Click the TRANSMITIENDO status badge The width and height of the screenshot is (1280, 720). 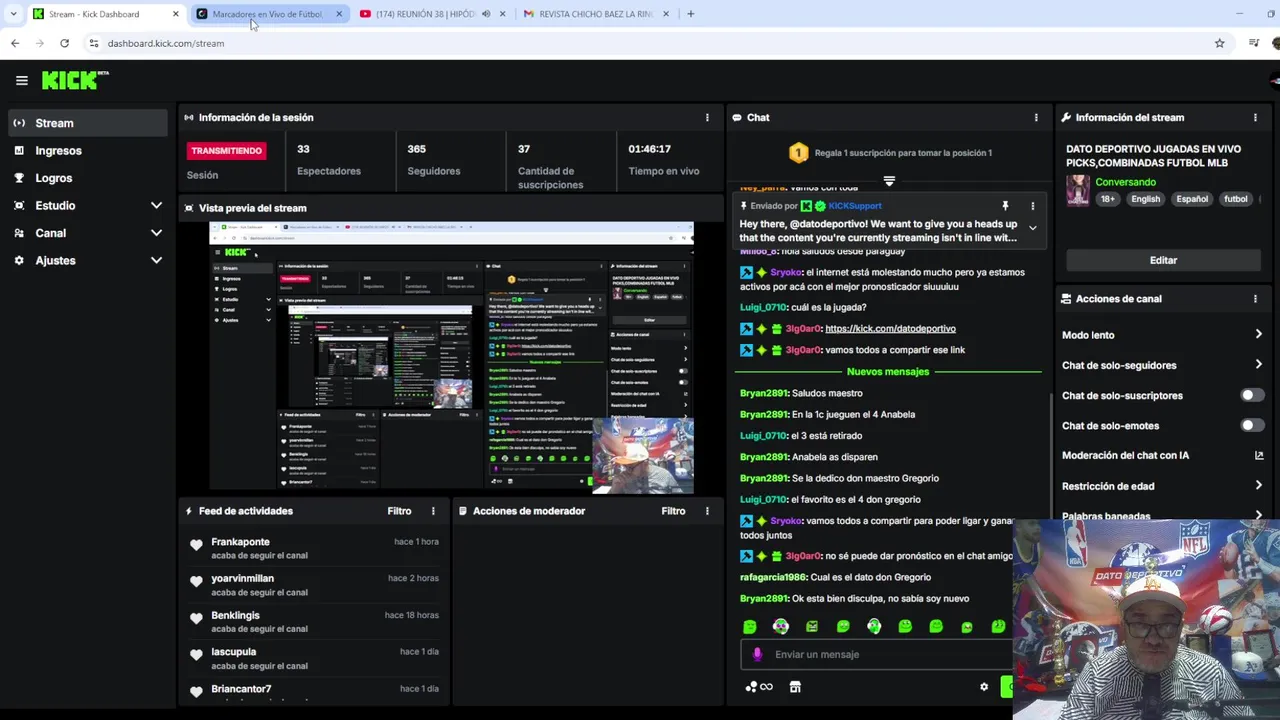click(226, 151)
